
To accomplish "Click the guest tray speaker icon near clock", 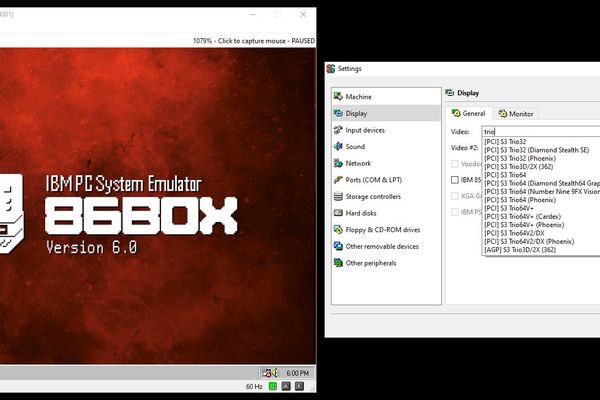I will coord(275,373).
